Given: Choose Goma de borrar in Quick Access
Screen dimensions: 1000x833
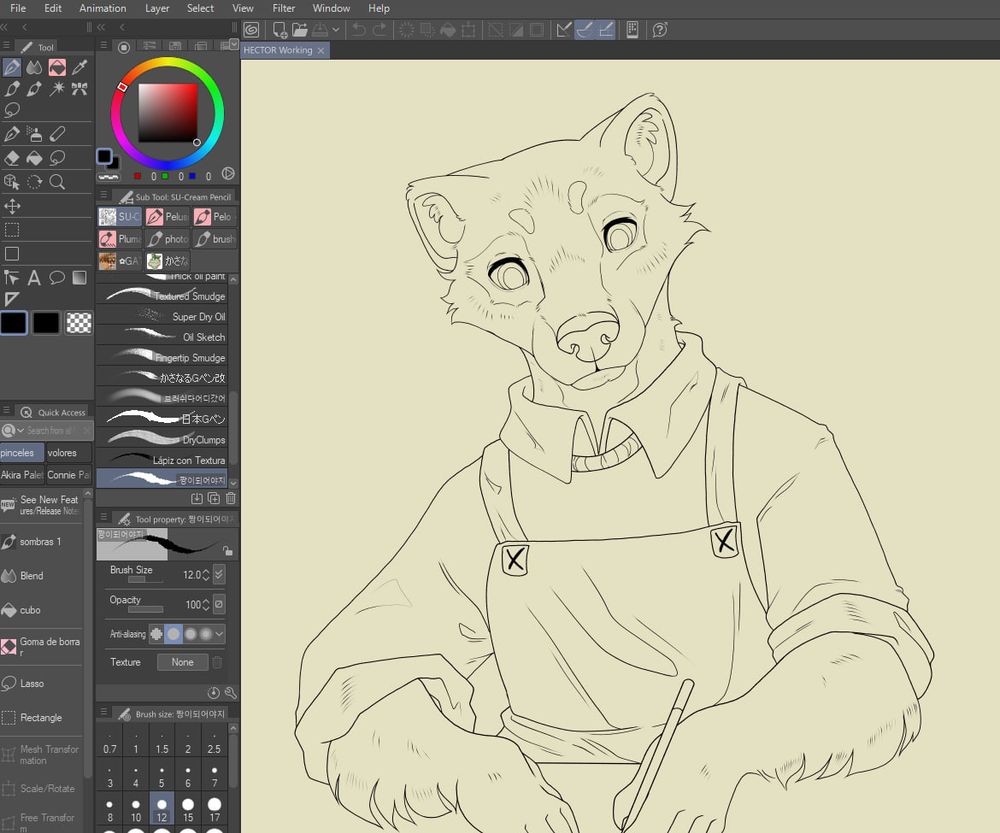Looking at the screenshot, I should point(42,646).
